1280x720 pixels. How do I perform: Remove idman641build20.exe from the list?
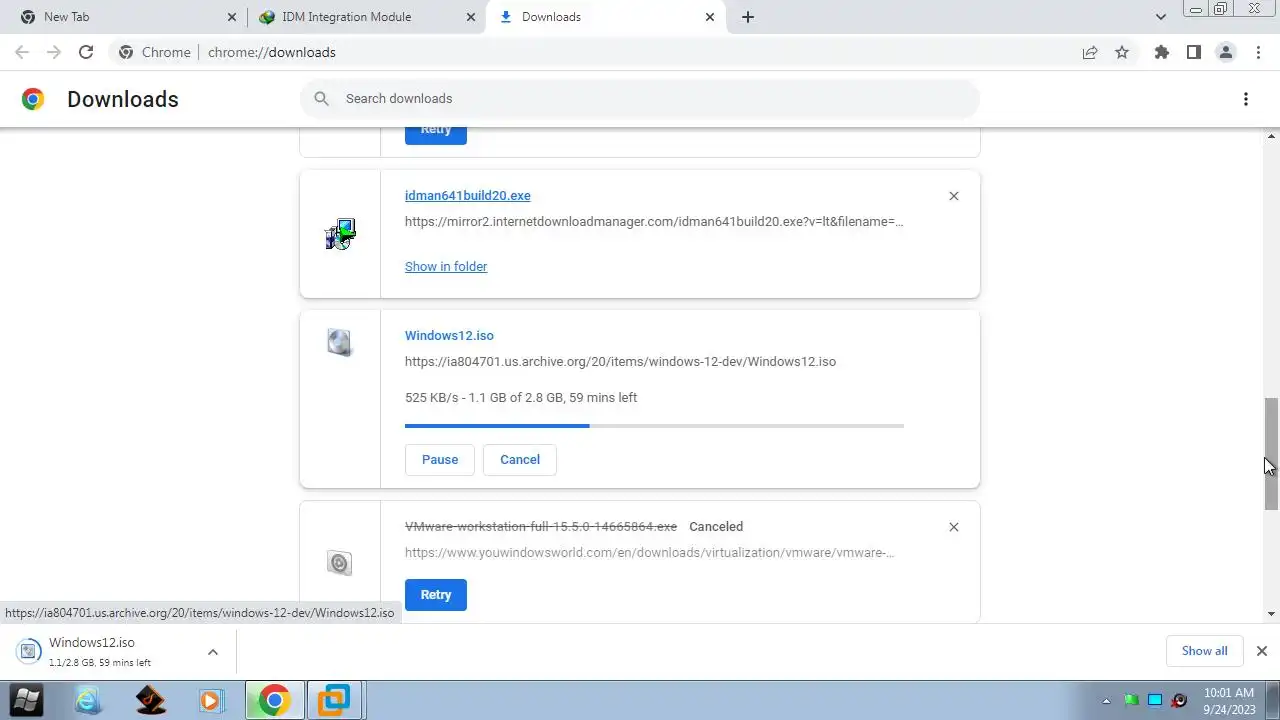[954, 196]
